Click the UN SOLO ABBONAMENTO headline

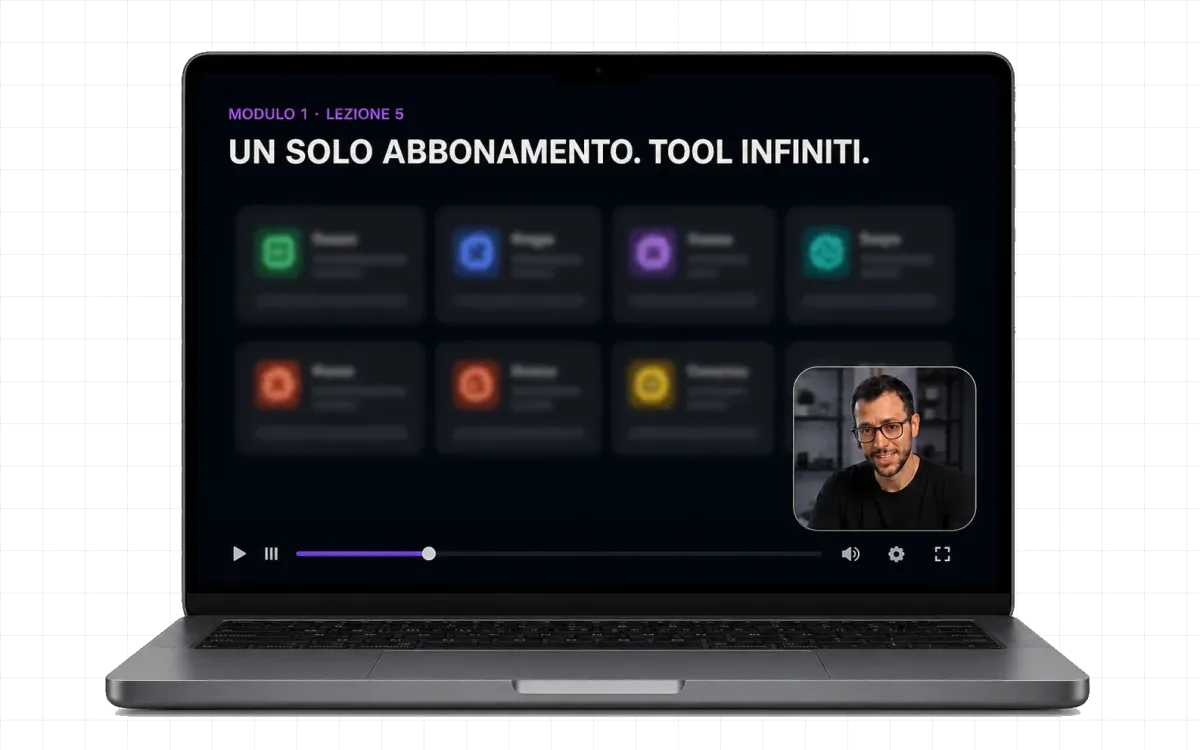click(x=549, y=153)
